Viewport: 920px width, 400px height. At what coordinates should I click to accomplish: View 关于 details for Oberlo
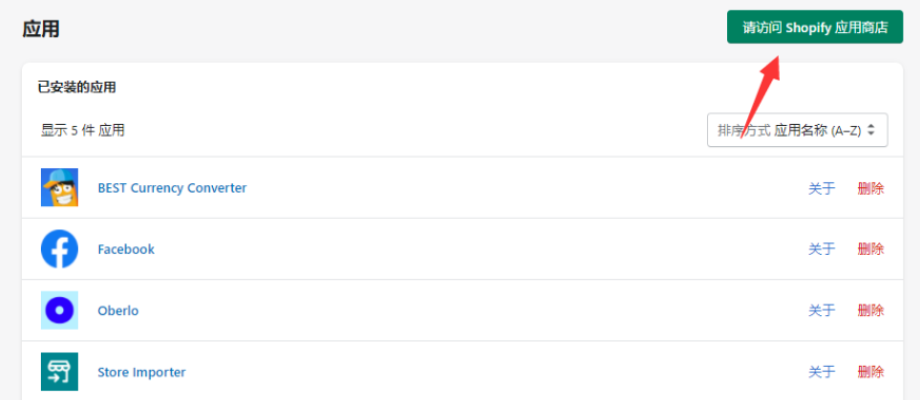click(821, 310)
